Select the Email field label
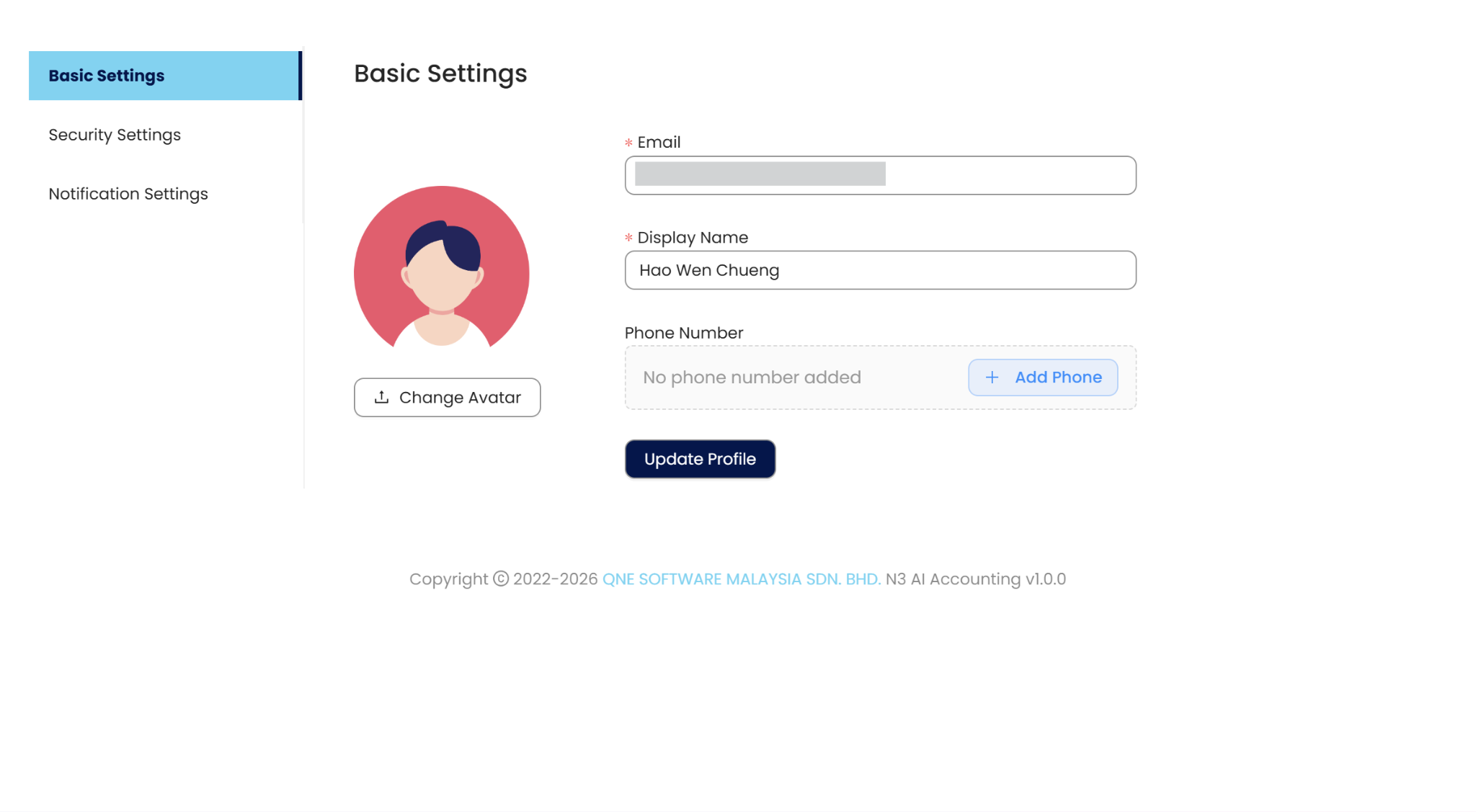The width and height of the screenshot is (1476, 812). tap(659, 142)
